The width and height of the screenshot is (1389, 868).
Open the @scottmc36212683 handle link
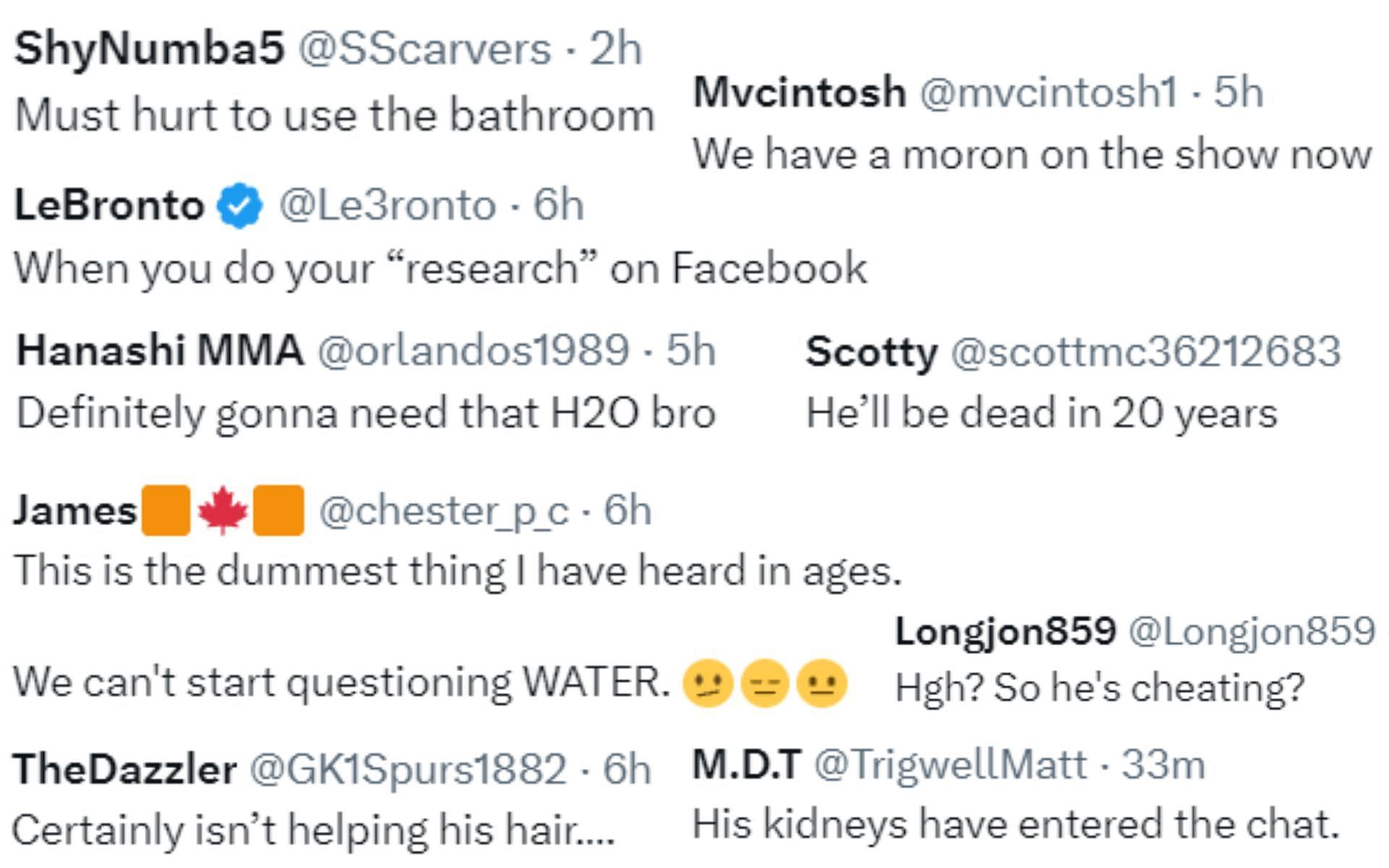click(1146, 352)
